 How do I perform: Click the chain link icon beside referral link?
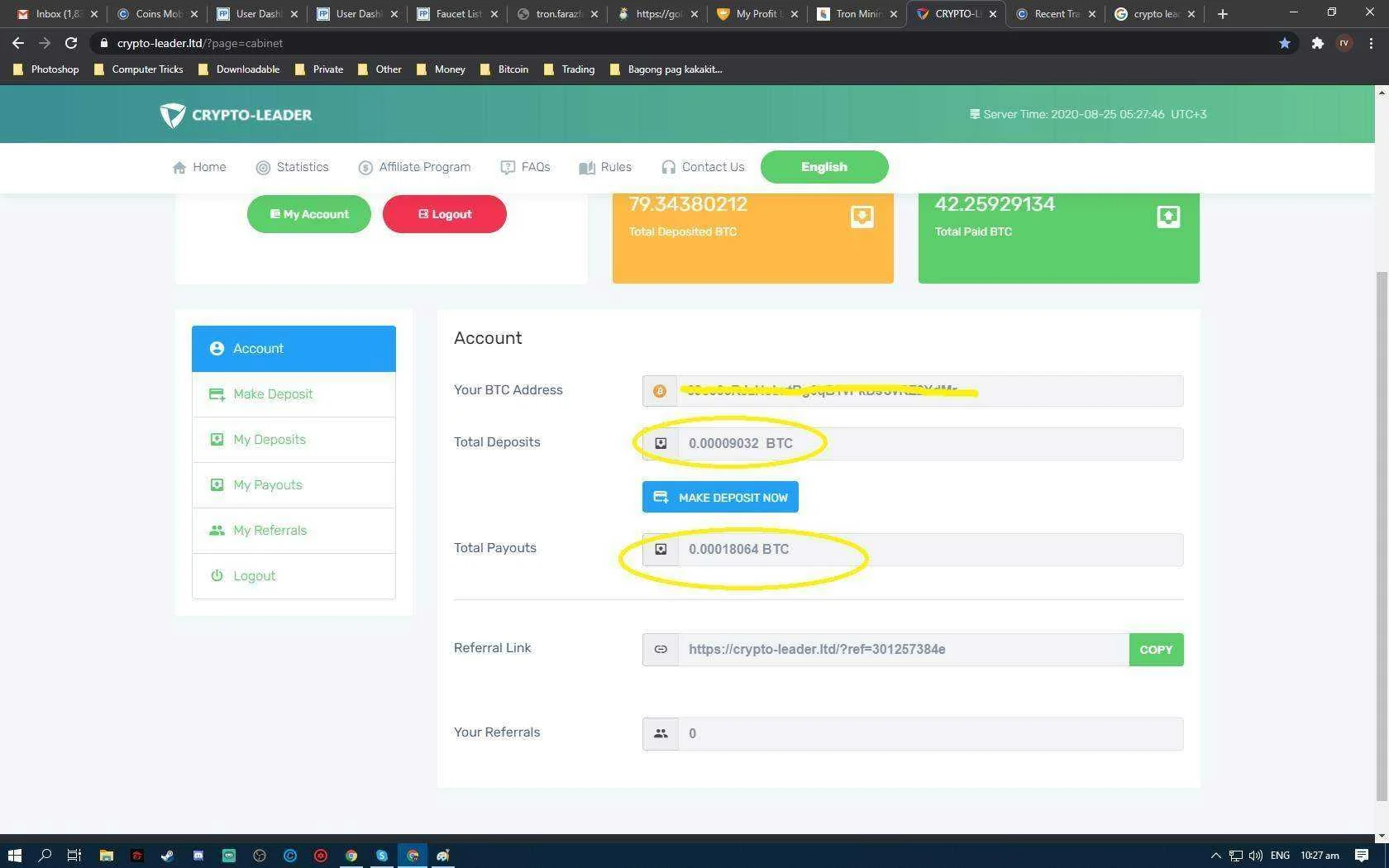click(x=661, y=650)
